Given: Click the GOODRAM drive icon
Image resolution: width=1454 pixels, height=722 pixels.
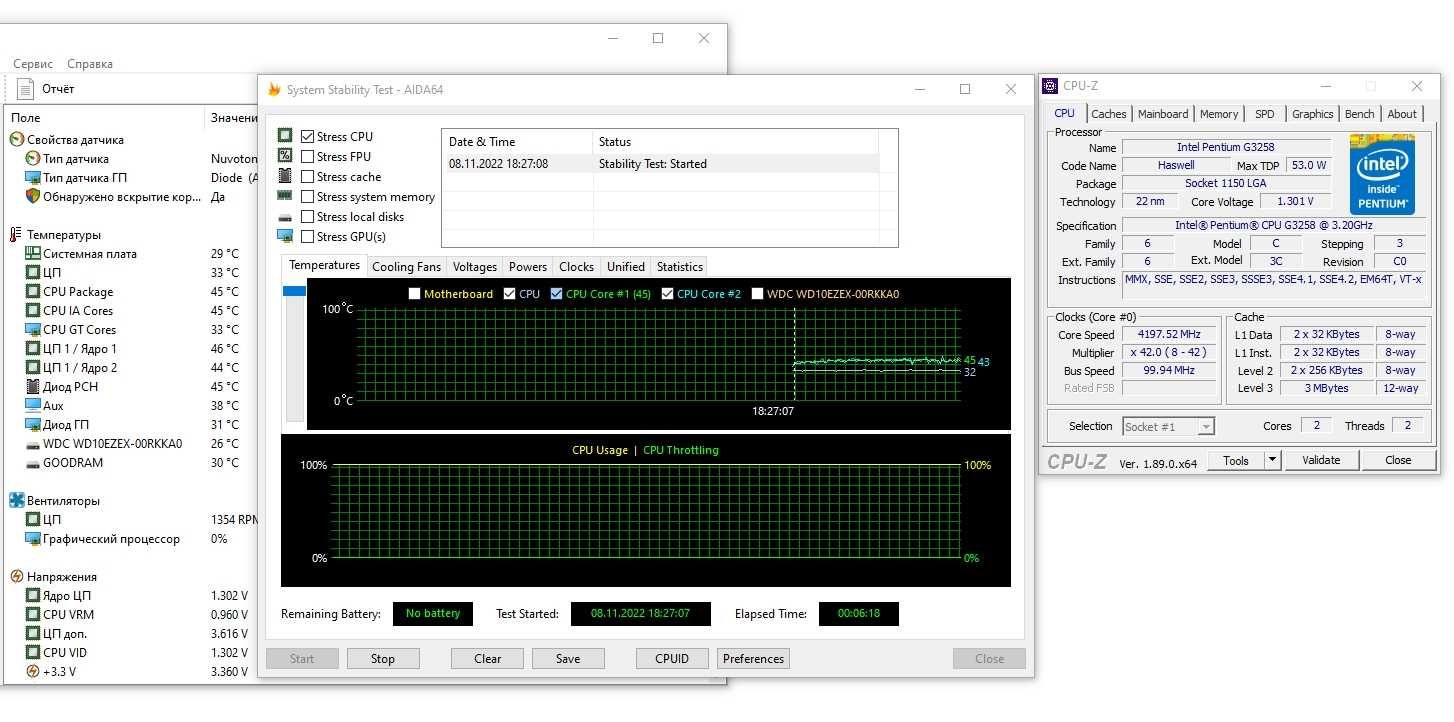Looking at the screenshot, I should point(33,463).
